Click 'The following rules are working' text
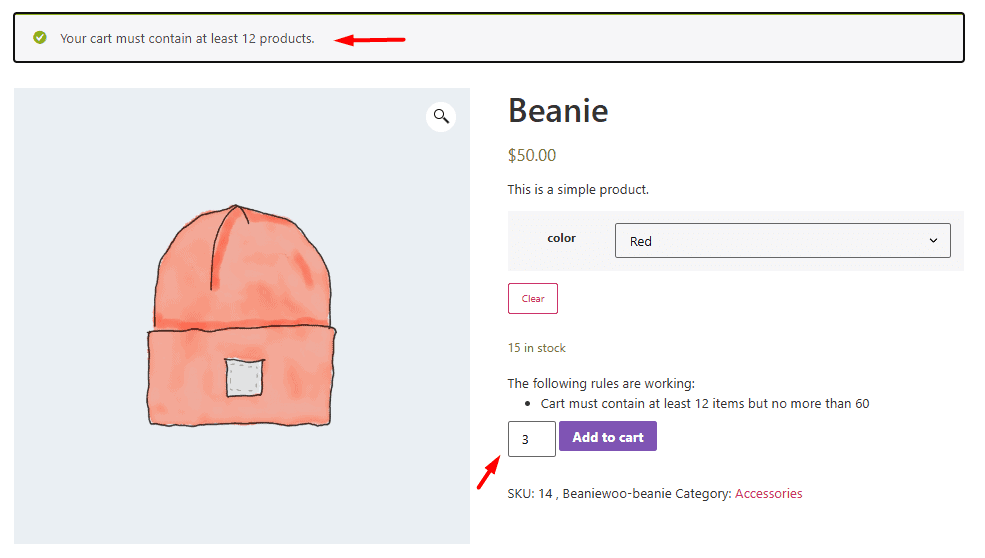This screenshot has height=558, width=985. [600, 383]
